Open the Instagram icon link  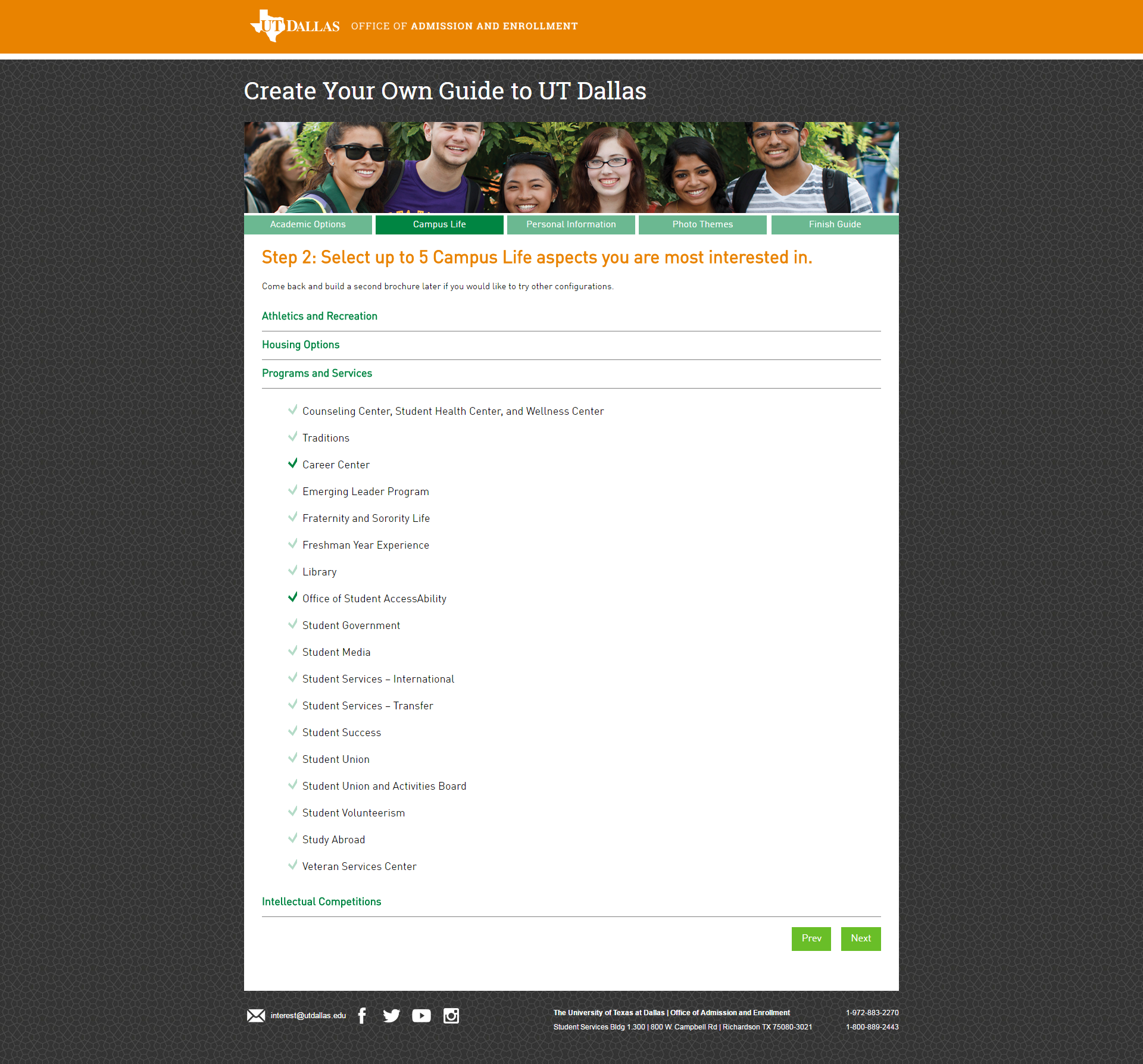coord(451,1016)
